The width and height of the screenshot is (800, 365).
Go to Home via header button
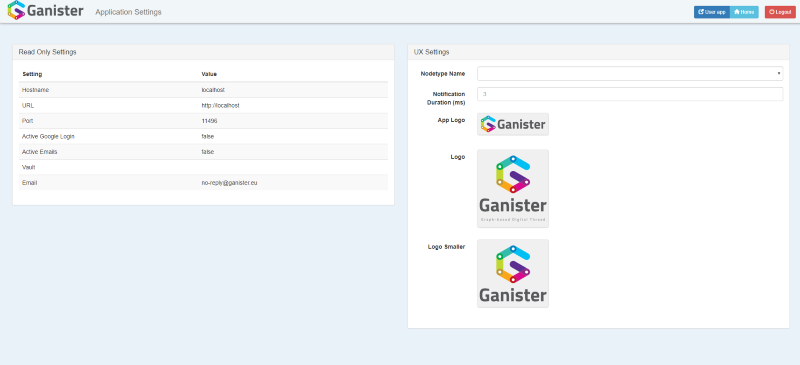tap(744, 12)
